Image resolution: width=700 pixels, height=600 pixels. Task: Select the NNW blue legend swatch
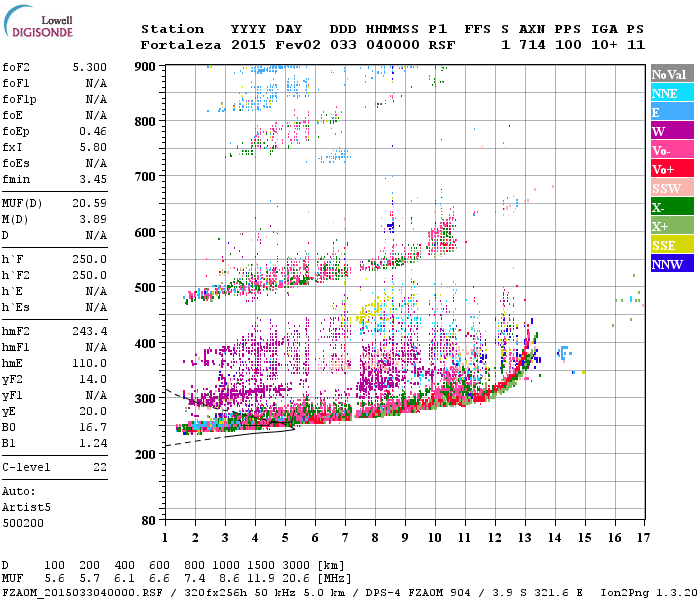pos(672,264)
